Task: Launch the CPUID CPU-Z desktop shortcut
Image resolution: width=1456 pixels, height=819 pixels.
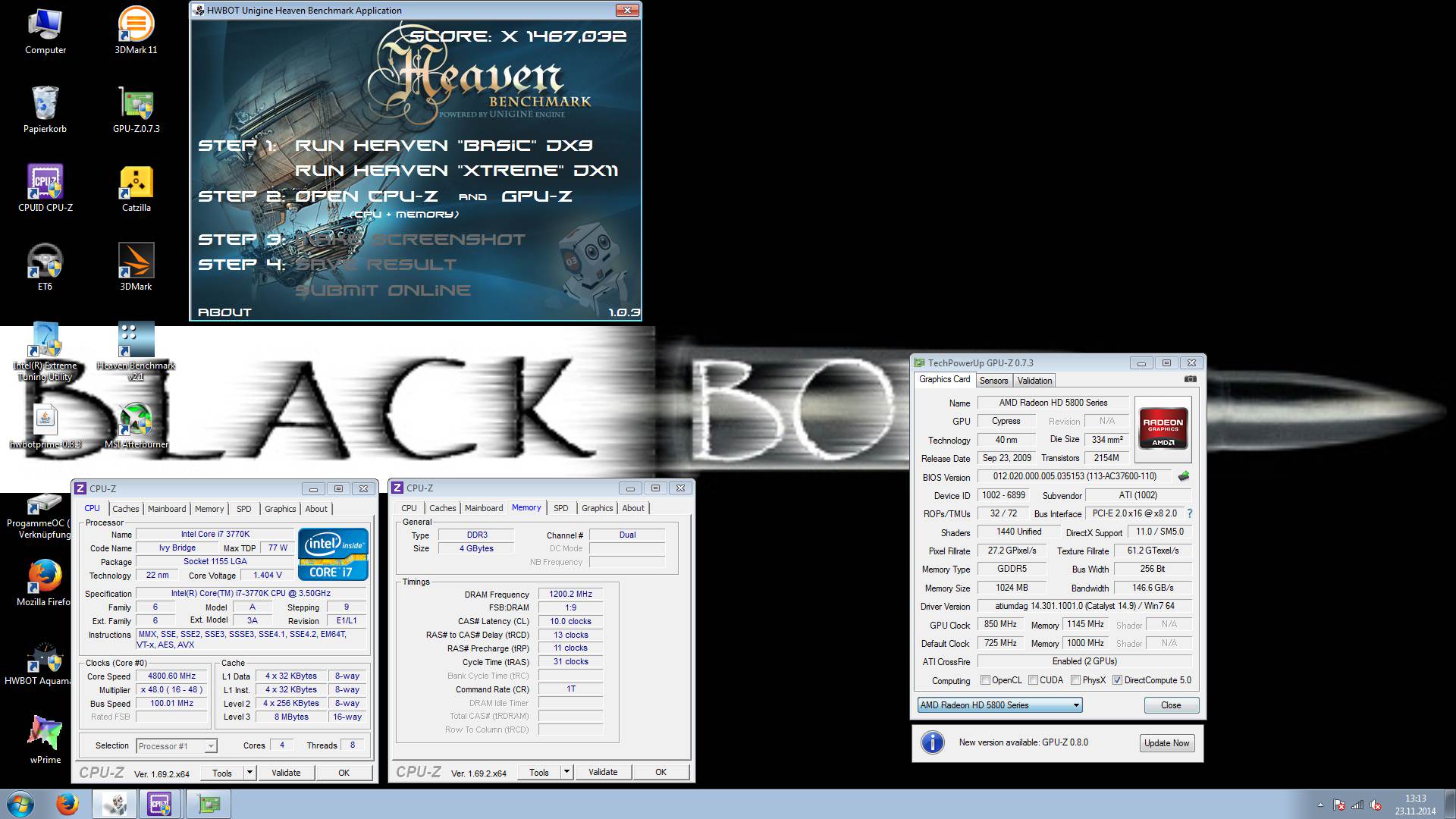Action: pos(45,188)
